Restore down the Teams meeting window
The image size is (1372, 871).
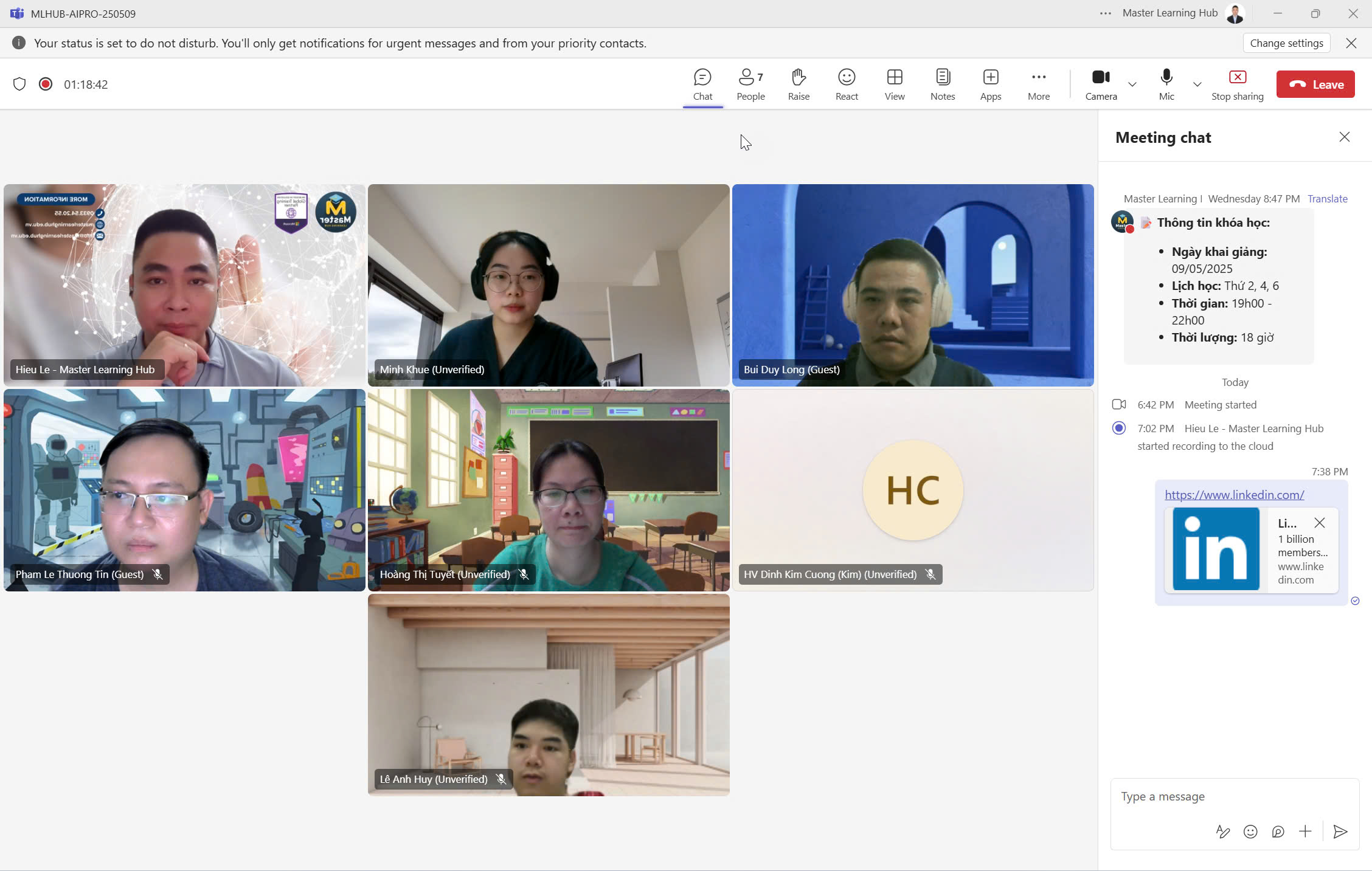point(1315,13)
